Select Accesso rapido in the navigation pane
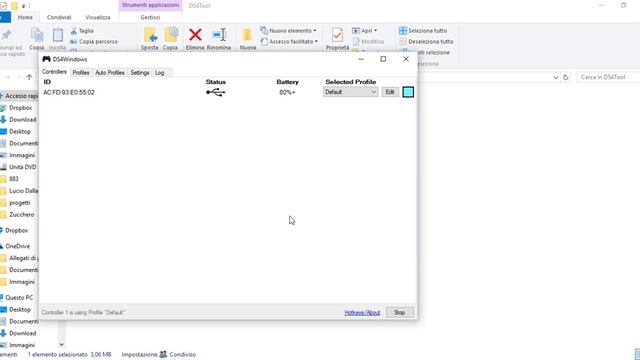Viewport: 640px width, 360px height. tap(20, 96)
